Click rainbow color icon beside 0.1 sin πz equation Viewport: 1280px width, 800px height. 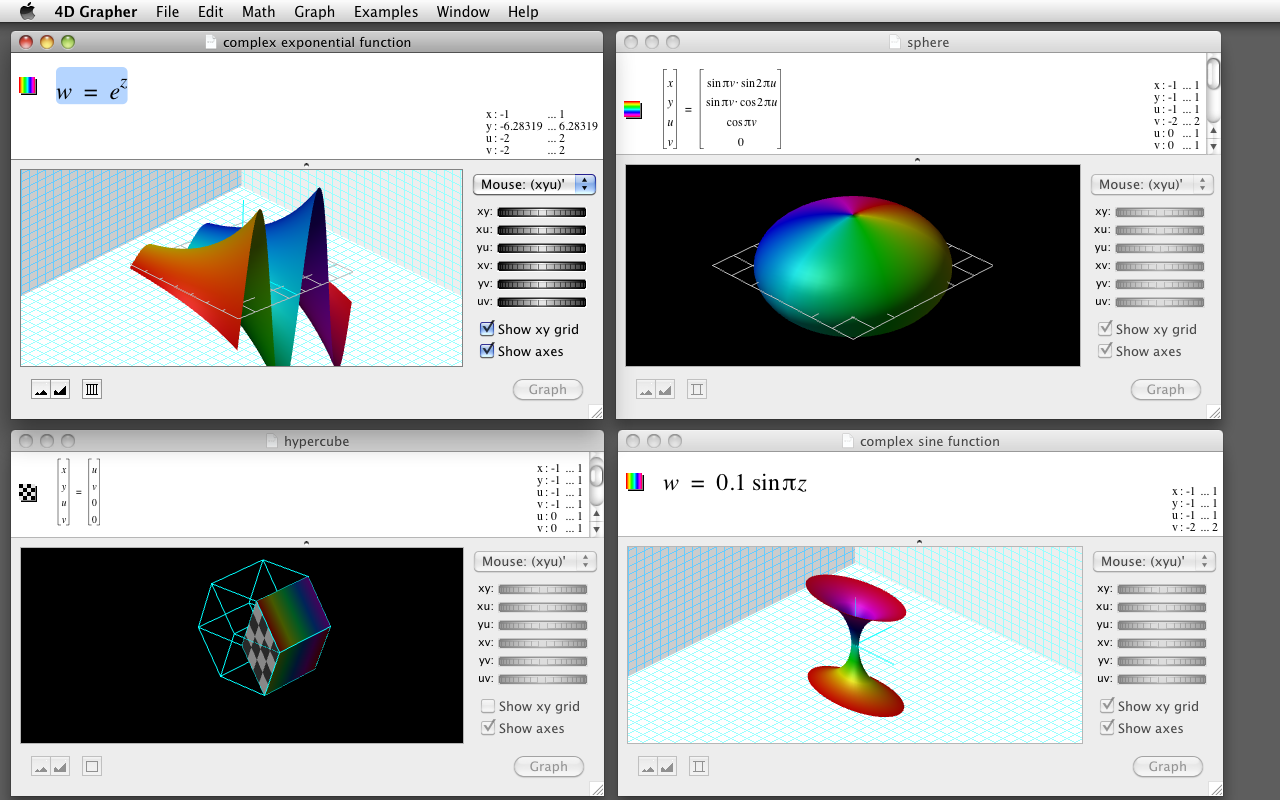(635, 482)
